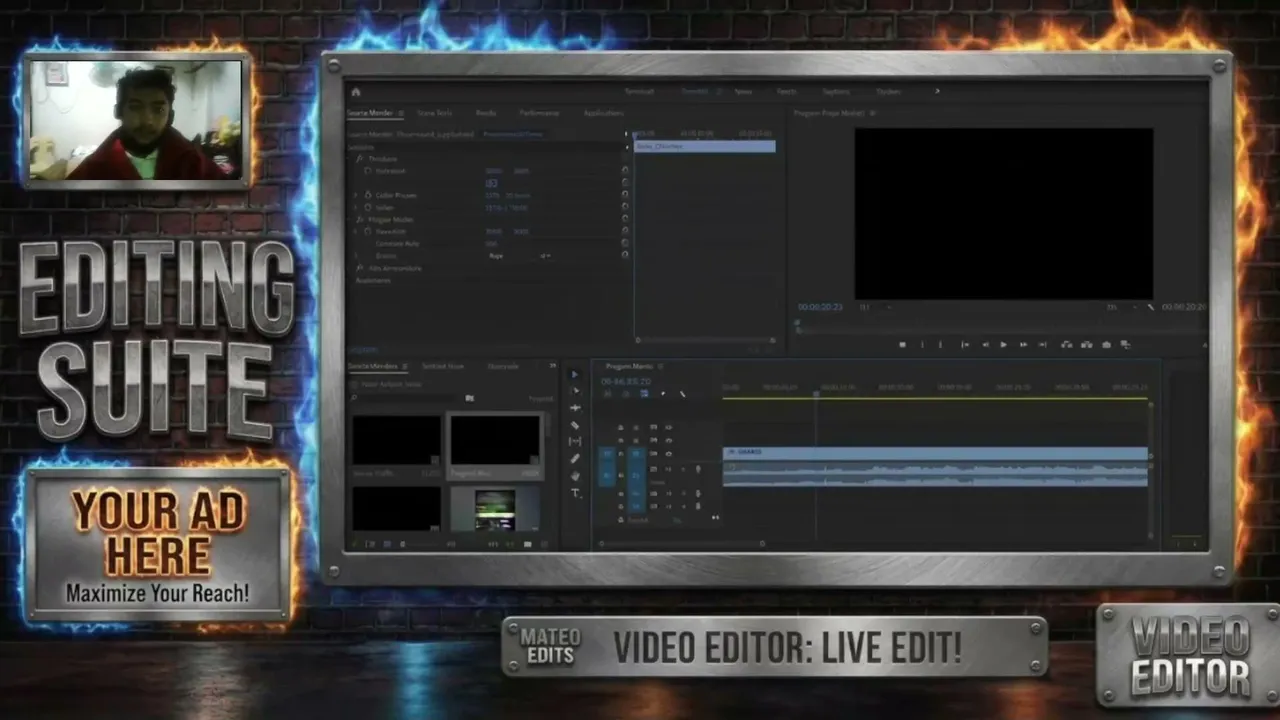Open the Effect Controls panel menu
1280x720 pixels.
tap(401, 114)
